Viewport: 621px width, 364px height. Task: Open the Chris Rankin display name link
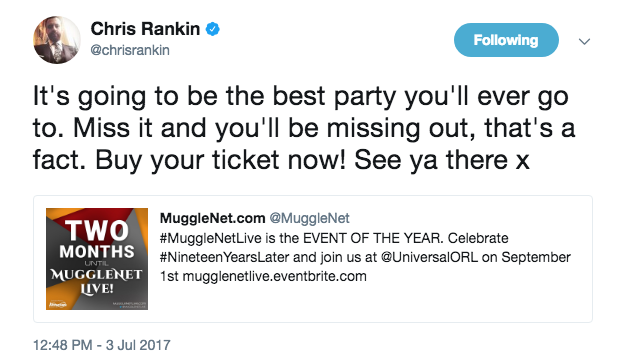145,29
